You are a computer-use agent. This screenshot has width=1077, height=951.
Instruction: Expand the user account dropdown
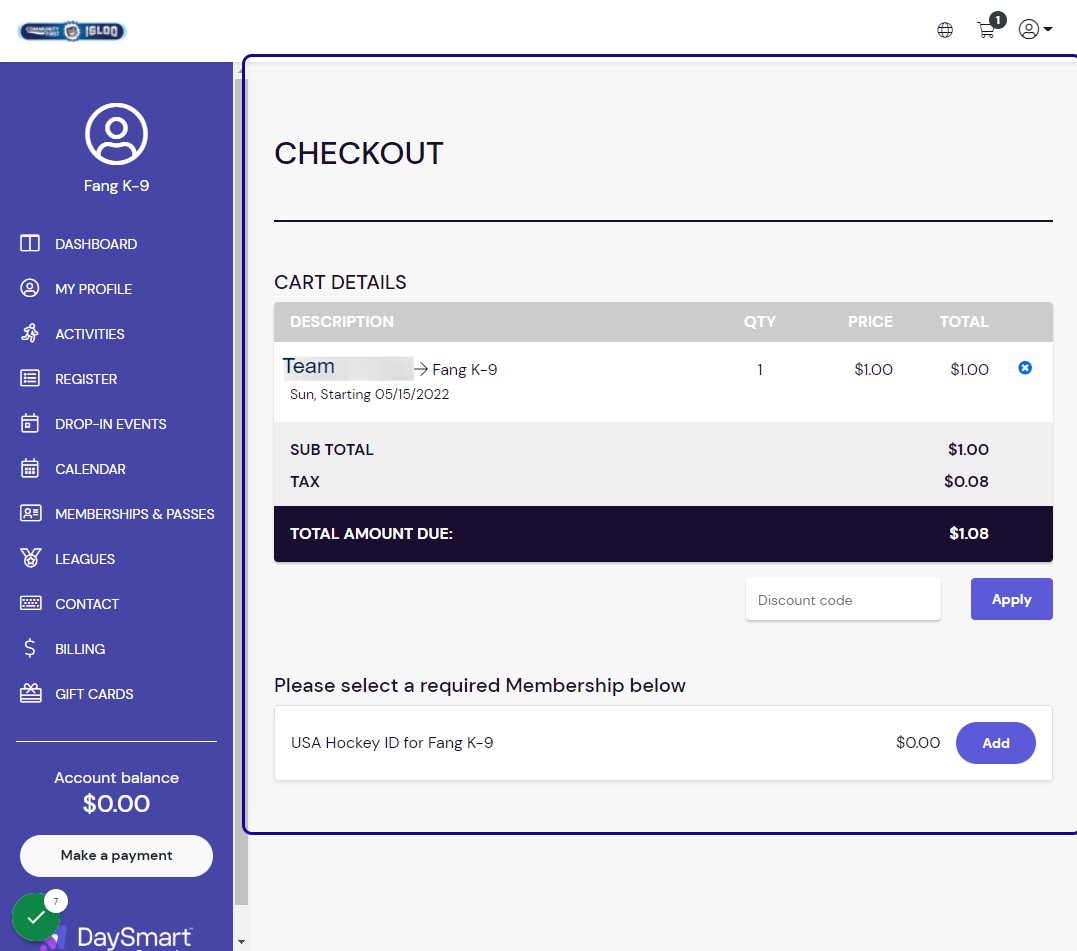1035,30
